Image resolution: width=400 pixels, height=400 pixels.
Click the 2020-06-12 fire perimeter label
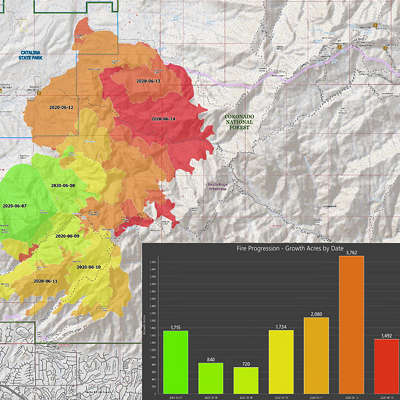61,107
